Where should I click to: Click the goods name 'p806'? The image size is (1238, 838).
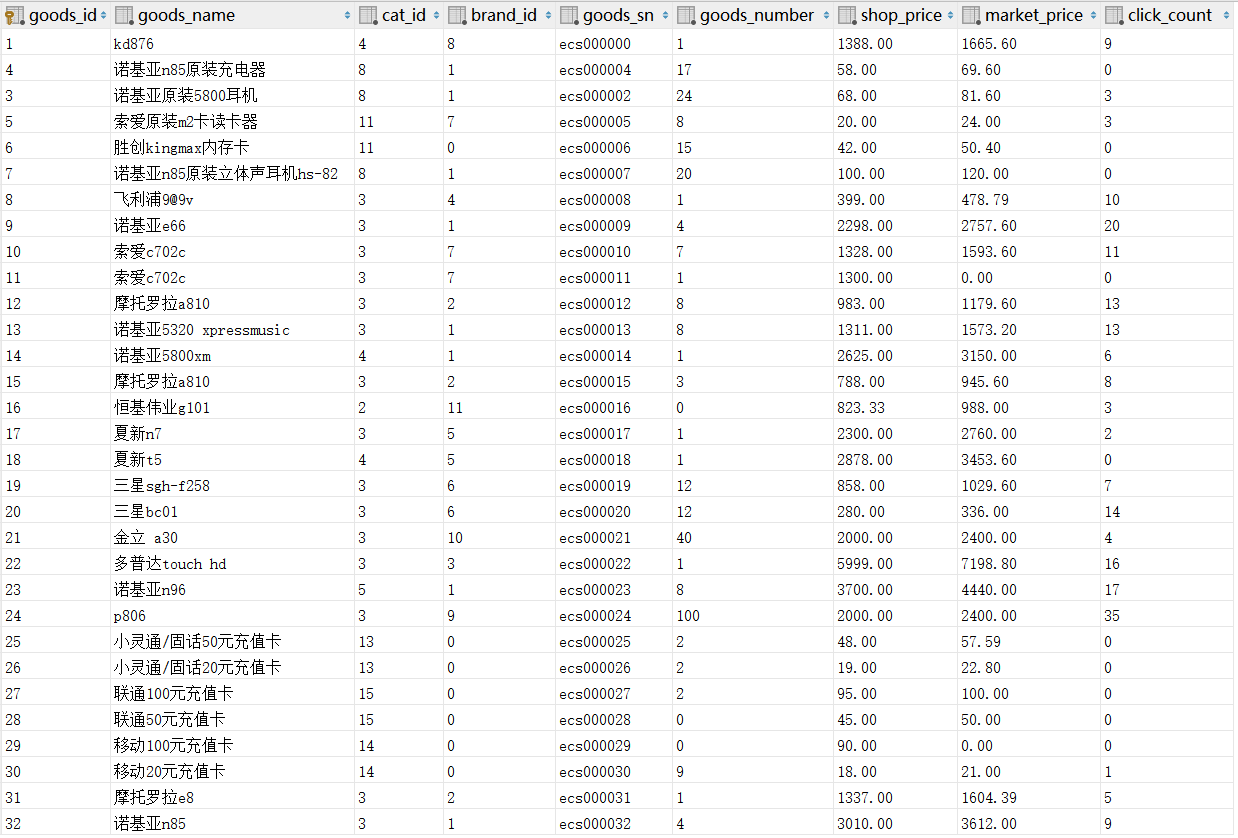coord(130,616)
